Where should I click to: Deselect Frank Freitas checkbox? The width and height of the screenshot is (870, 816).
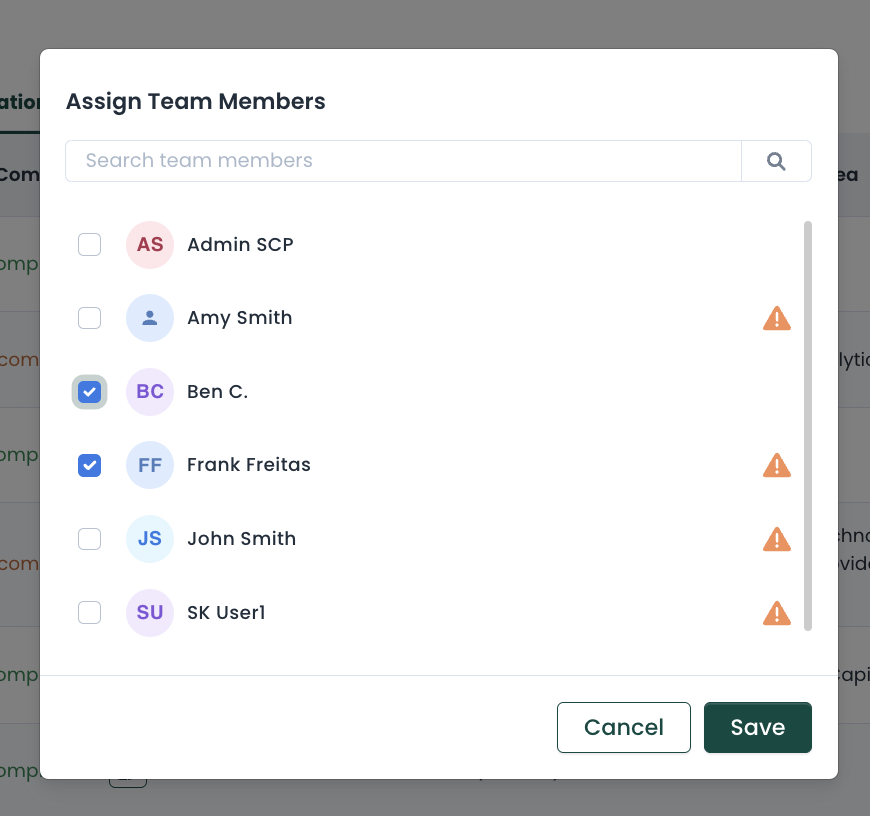point(90,465)
